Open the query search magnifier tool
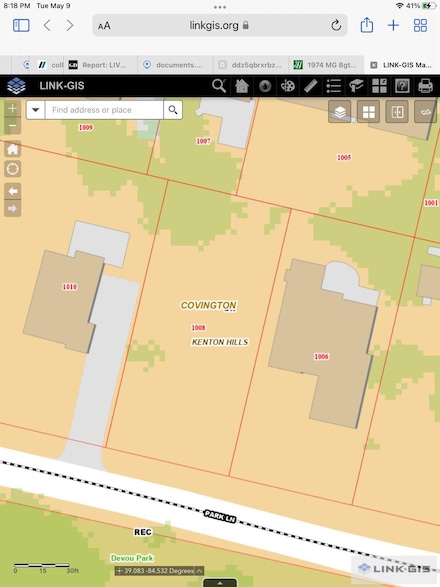This screenshot has width=440, height=587. click(219, 86)
